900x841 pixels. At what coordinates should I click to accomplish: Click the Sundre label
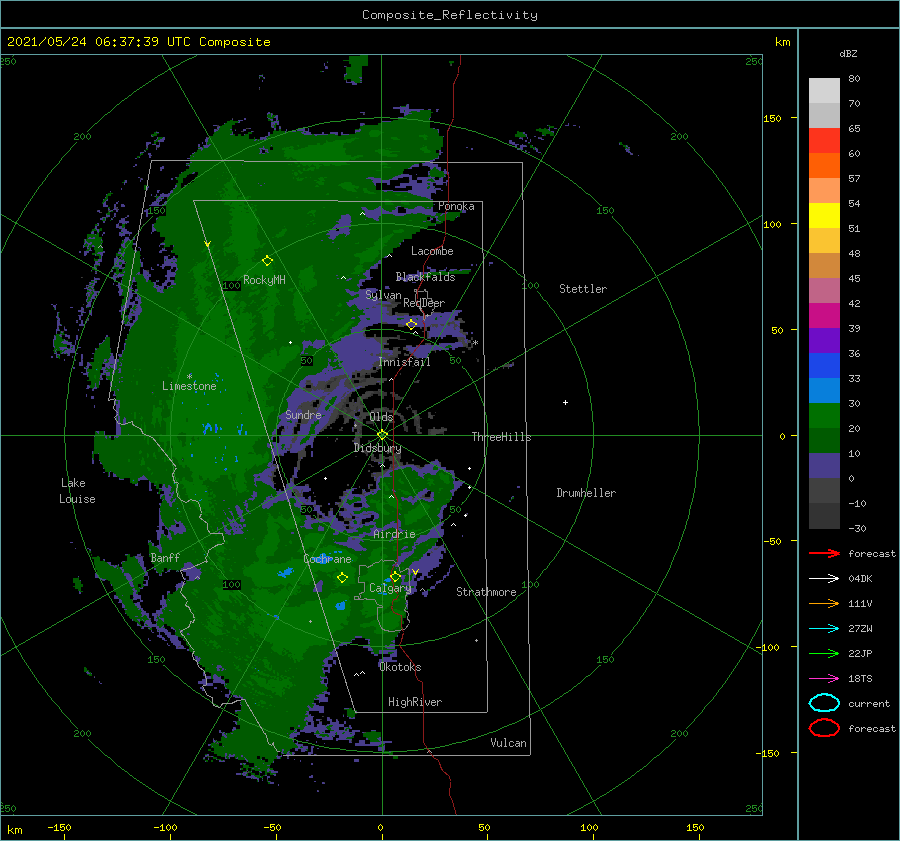[x=303, y=414]
